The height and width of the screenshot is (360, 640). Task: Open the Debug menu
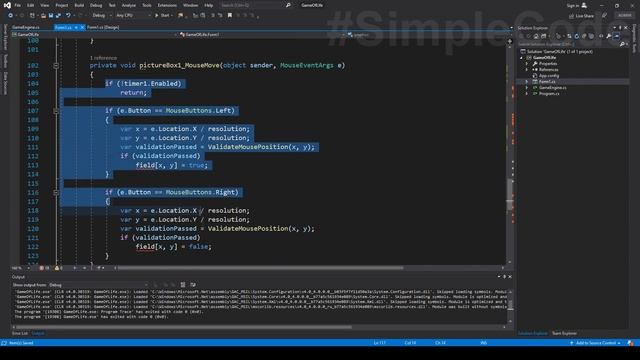[x=96, y=5]
